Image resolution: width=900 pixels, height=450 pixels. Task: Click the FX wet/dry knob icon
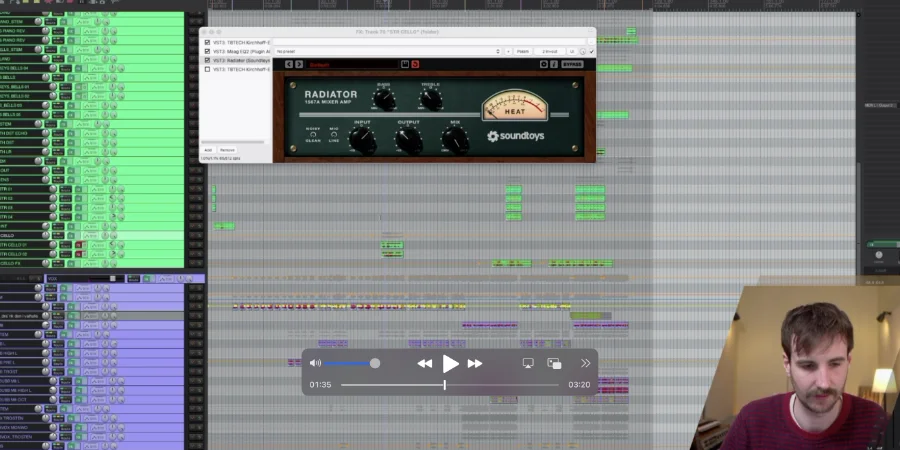(x=583, y=52)
